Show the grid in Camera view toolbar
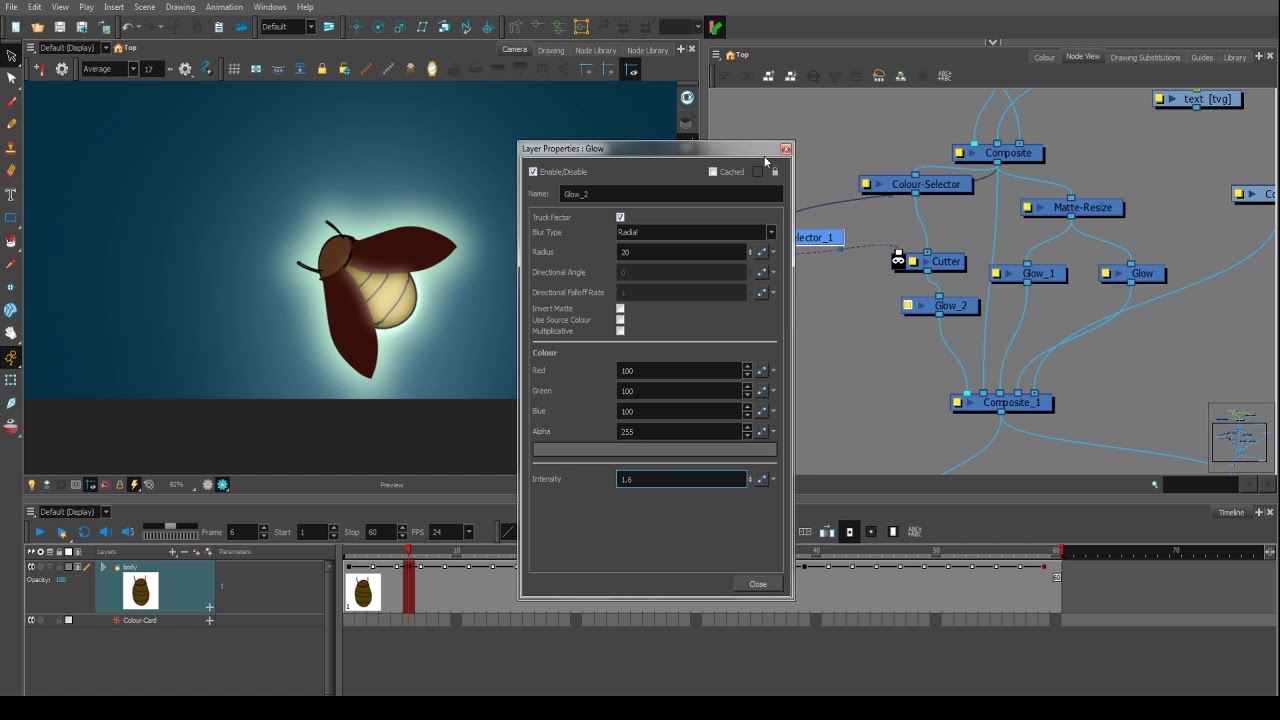The width and height of the screenshot is (1280, 720). click(x=234, y=69)
